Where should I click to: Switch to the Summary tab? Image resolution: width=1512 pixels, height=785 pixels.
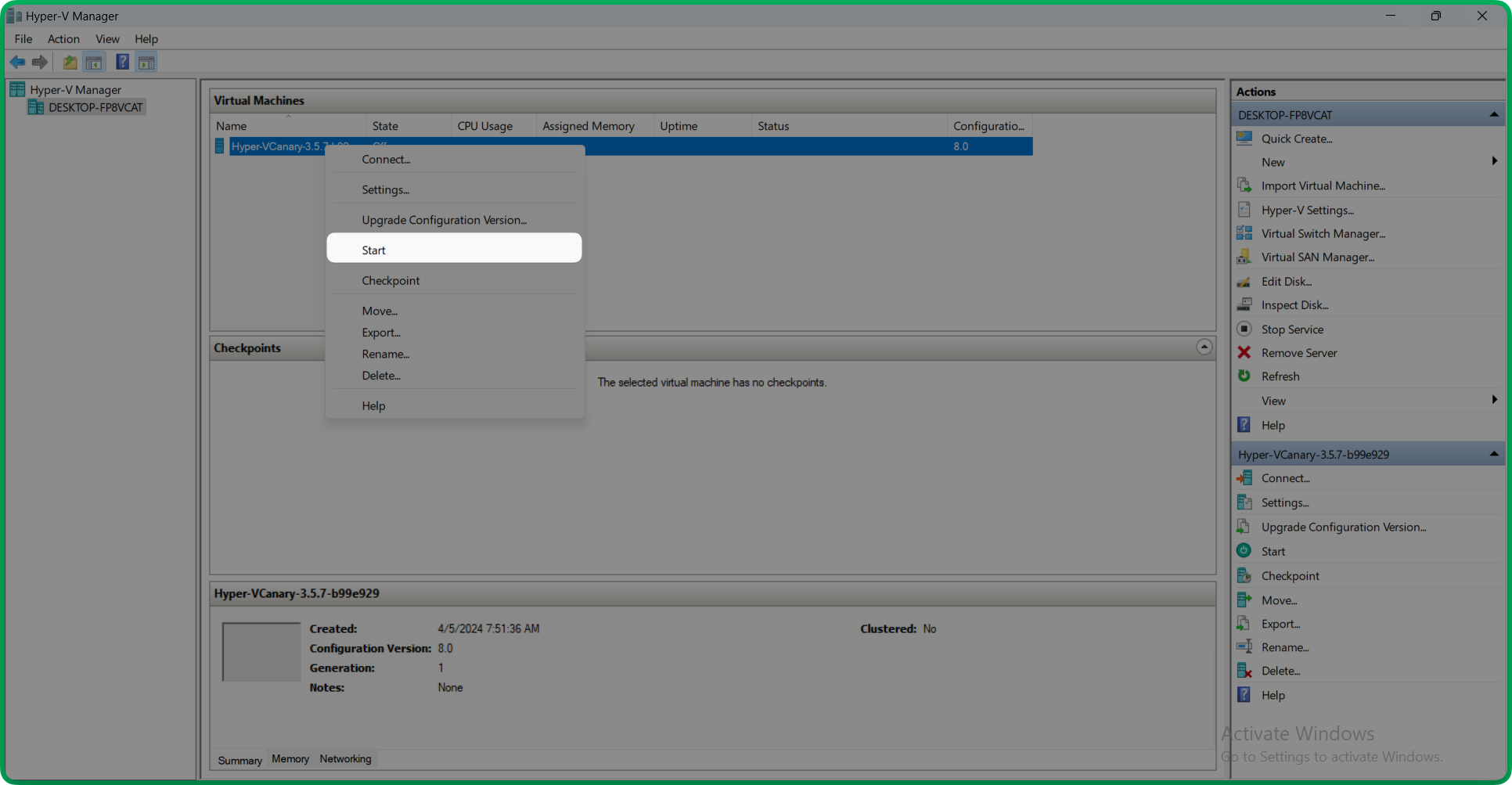239,760
